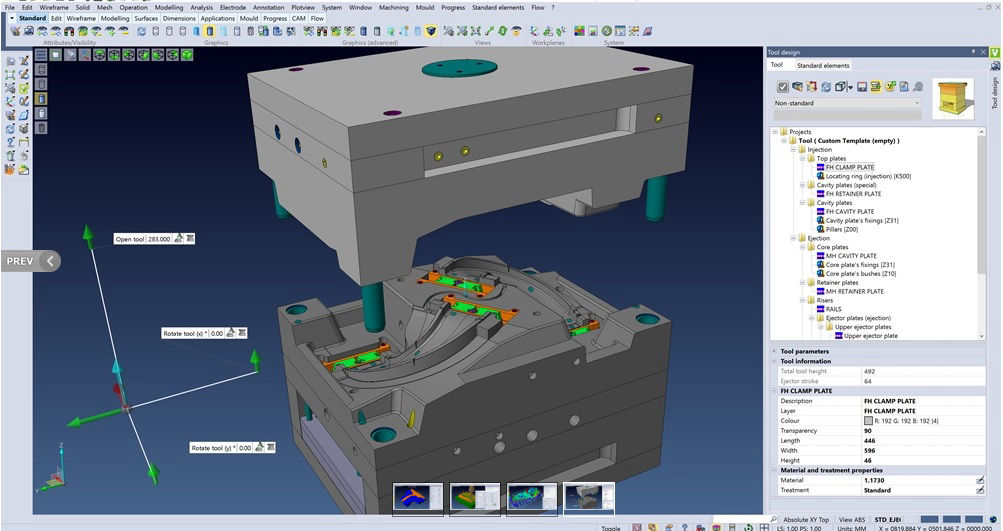
Task: Click the checkmark icon in Tool design toolbar
Action: (783, 87)
